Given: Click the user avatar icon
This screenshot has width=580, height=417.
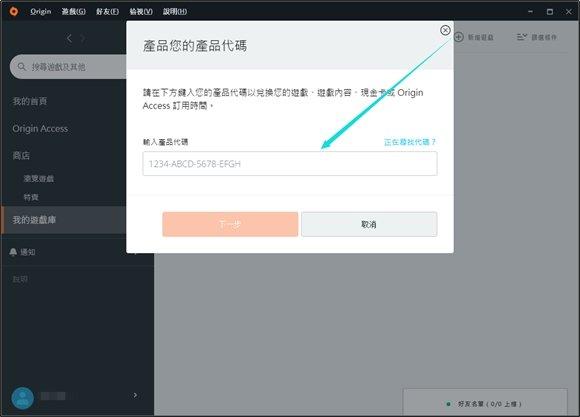Looking at the screenshot, I should tap(23, 398).
